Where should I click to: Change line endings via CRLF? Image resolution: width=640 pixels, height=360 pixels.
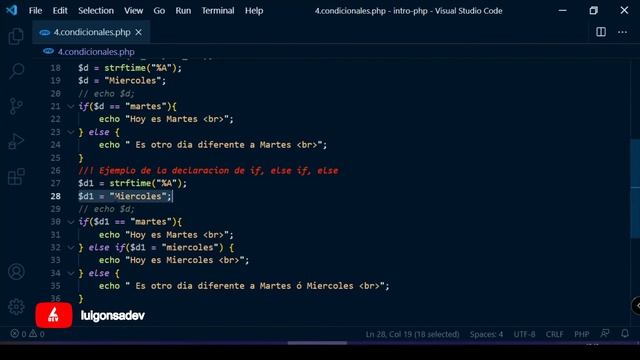[x=554, y=334]
